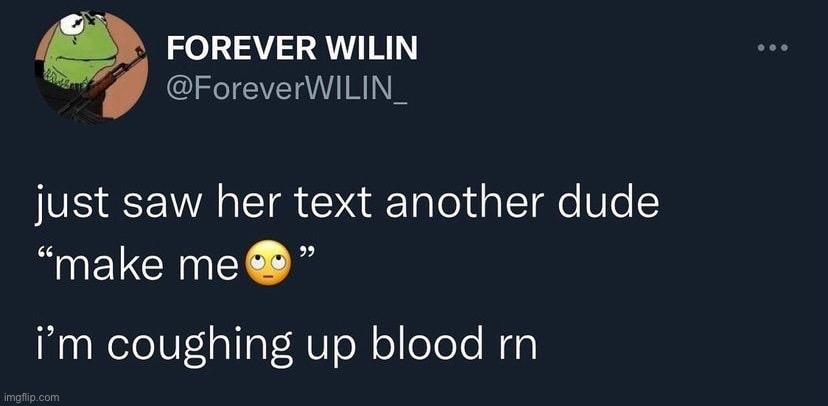Click the imgflip.com watermark
The height and width of the screenshot is (406, 828).
31,397
